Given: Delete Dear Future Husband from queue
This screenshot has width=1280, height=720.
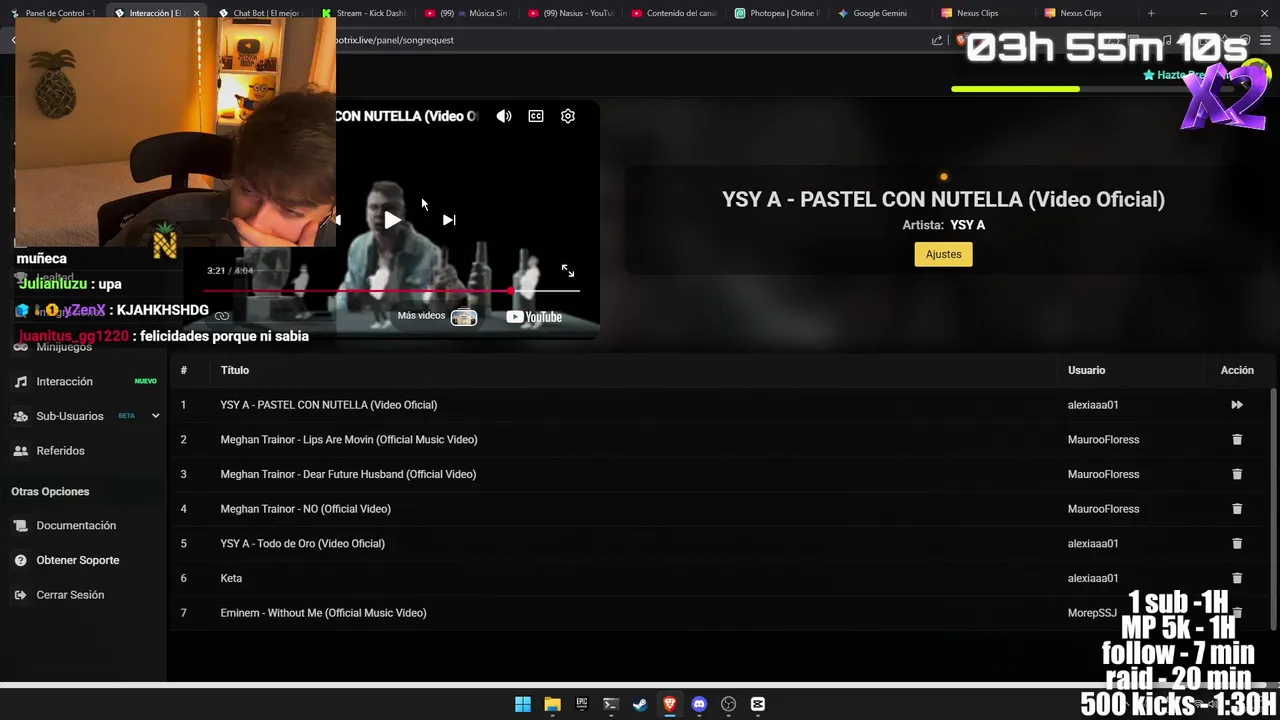Looking at the screenshot, I should (1237, 474).
